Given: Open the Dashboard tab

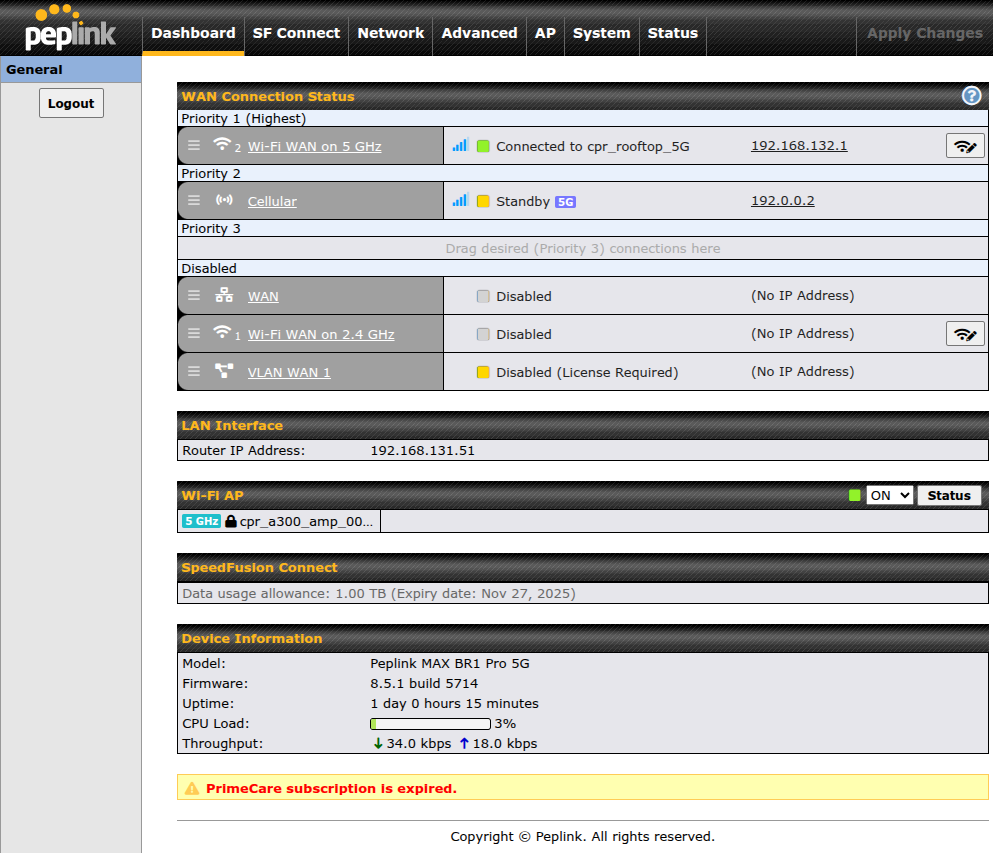Looking at the screenshot, I should tap(193, 33).
